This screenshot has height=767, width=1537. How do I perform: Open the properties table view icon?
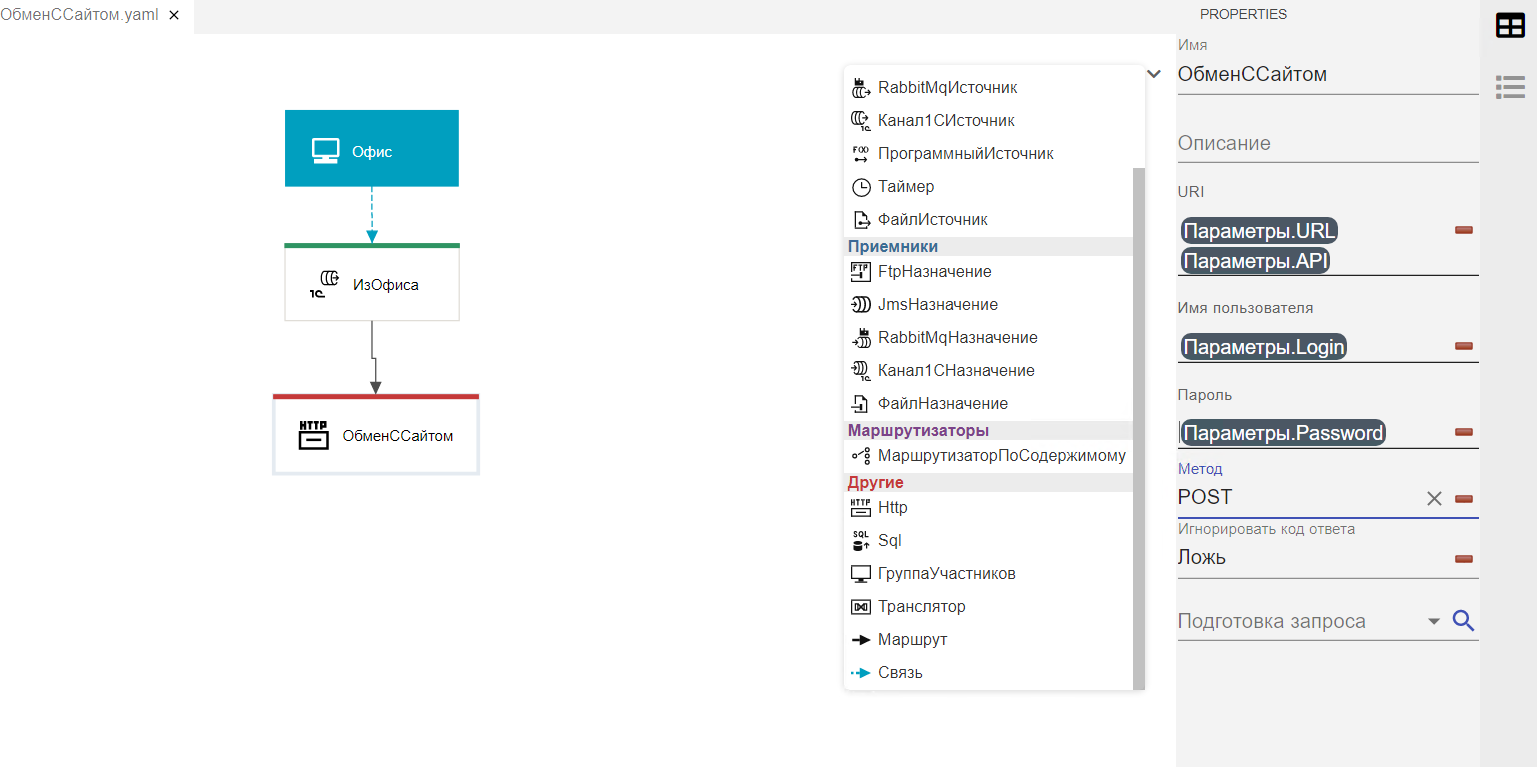pyautogui.click(x=1509, y=27)
